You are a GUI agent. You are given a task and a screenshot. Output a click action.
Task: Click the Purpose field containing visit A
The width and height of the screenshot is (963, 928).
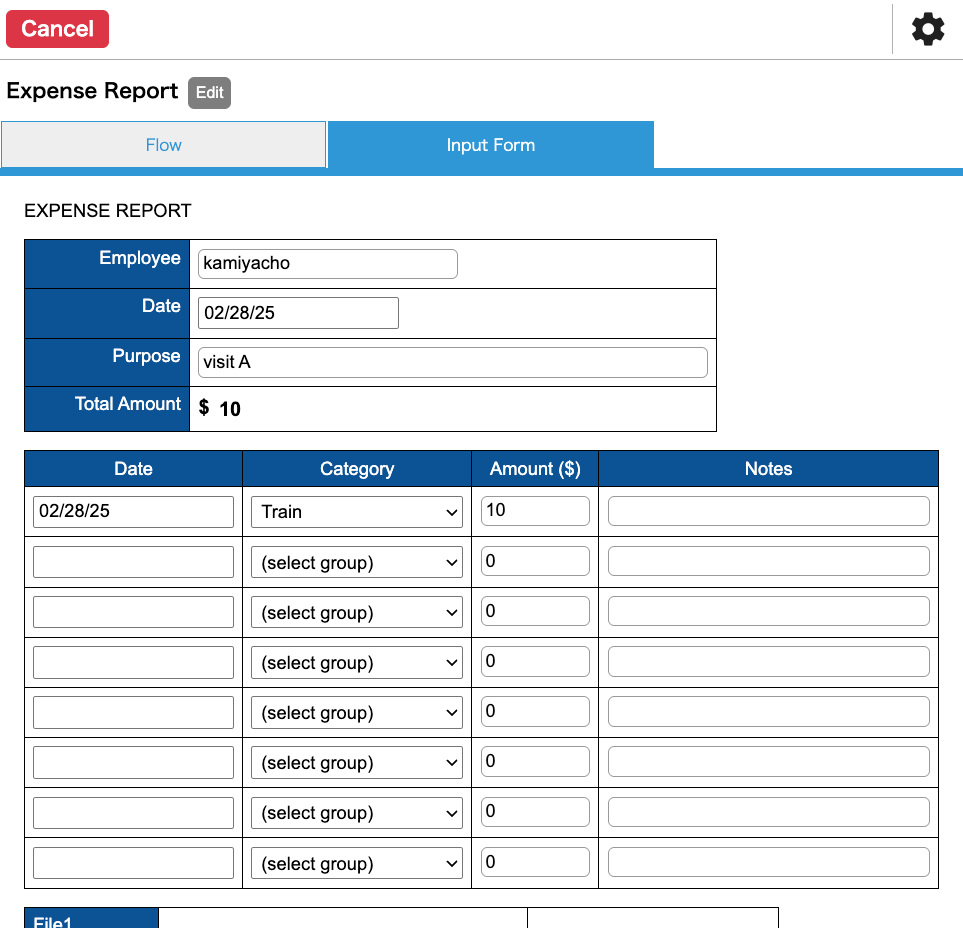[453, 362]
